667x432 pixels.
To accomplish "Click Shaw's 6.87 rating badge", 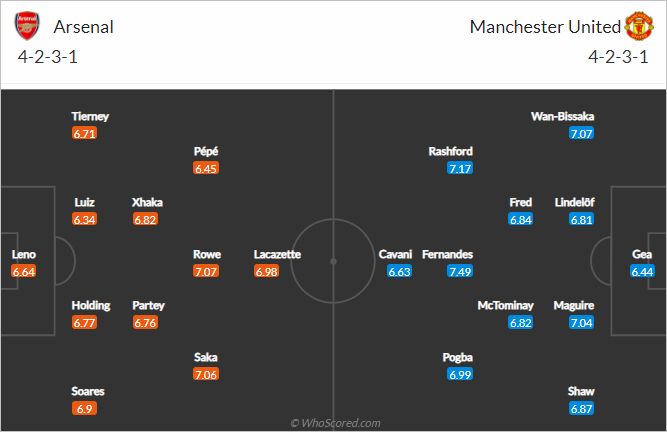I will (x=581, y=409).
